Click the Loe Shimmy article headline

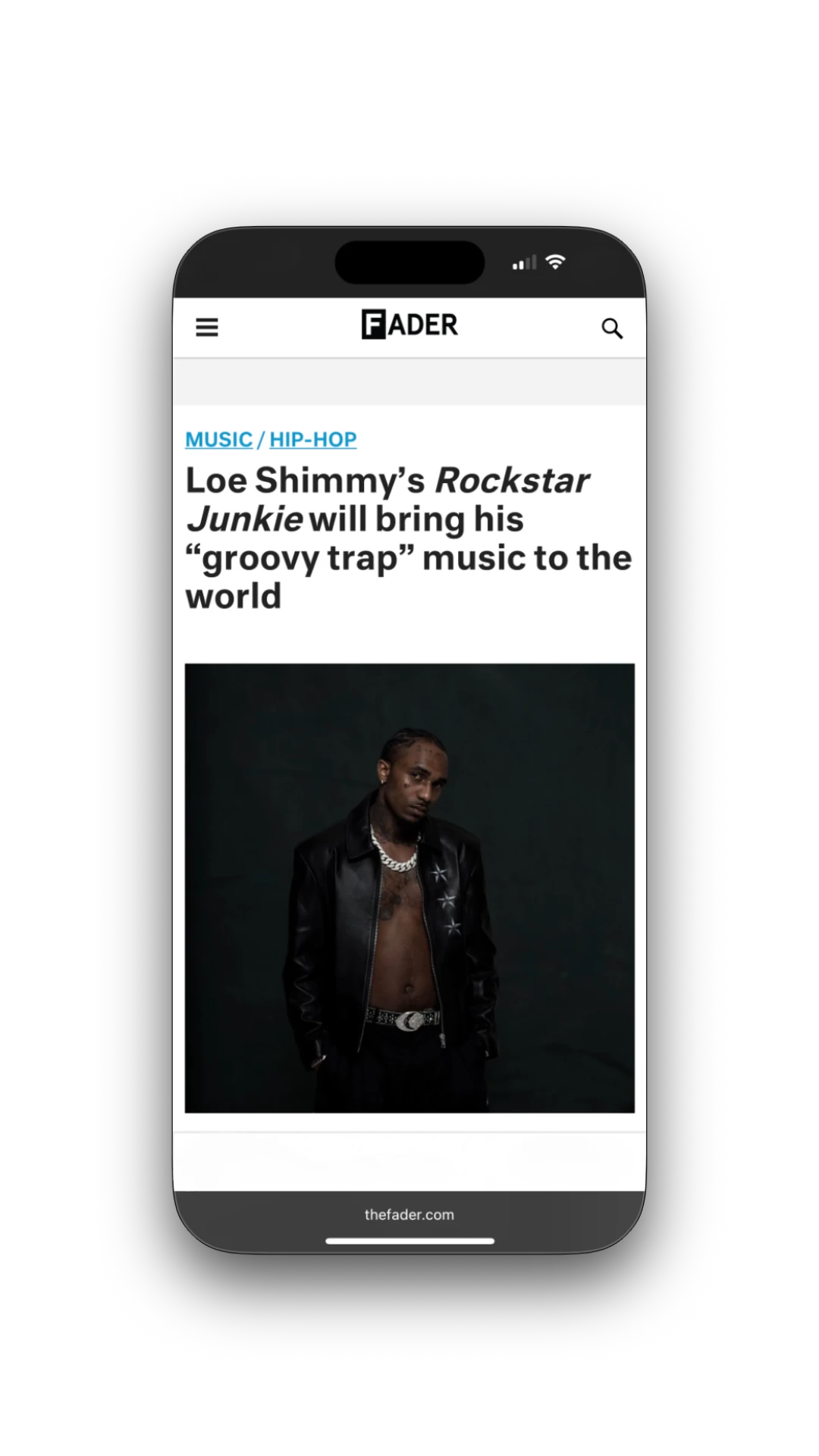(x=409, y=538)
